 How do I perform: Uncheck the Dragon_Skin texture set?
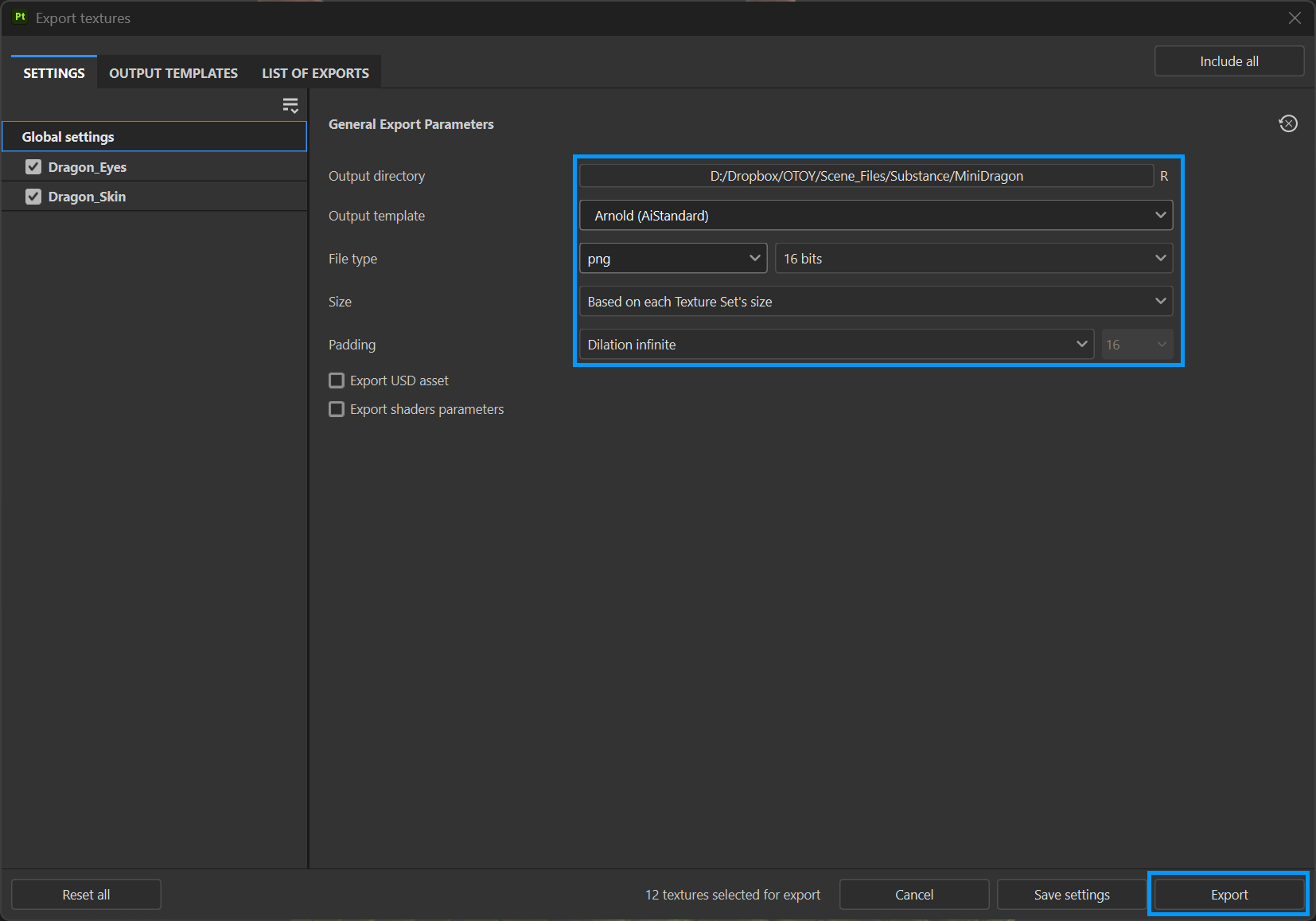[x=33, y=197]
